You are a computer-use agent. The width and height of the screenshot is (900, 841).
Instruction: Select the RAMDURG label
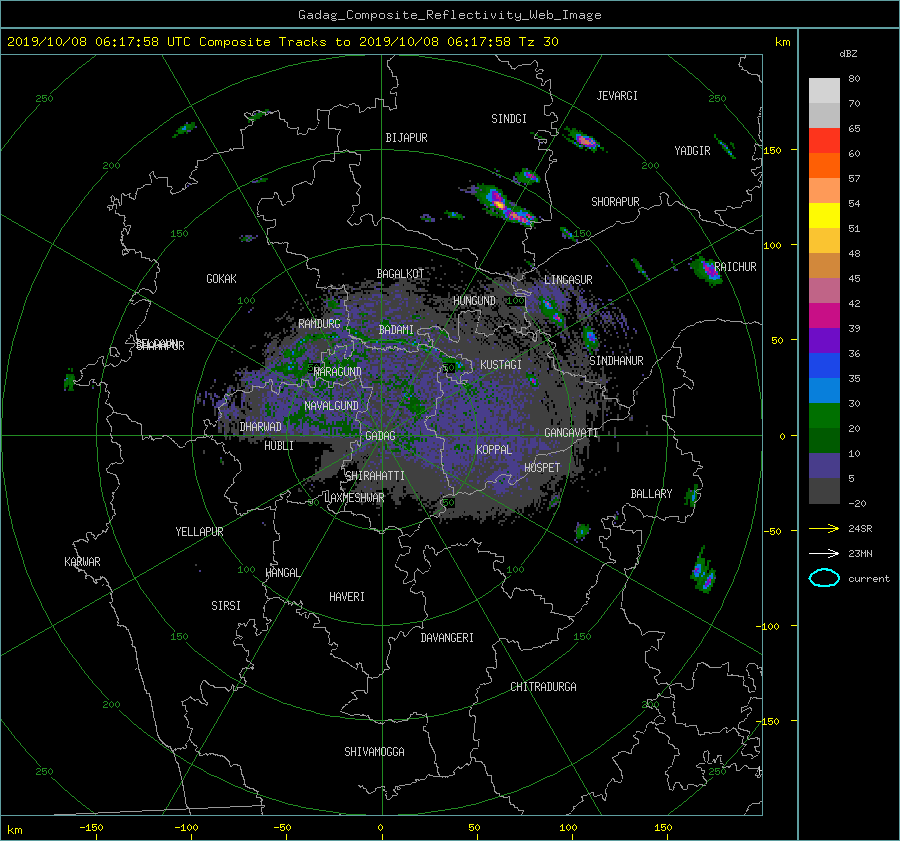319,324
